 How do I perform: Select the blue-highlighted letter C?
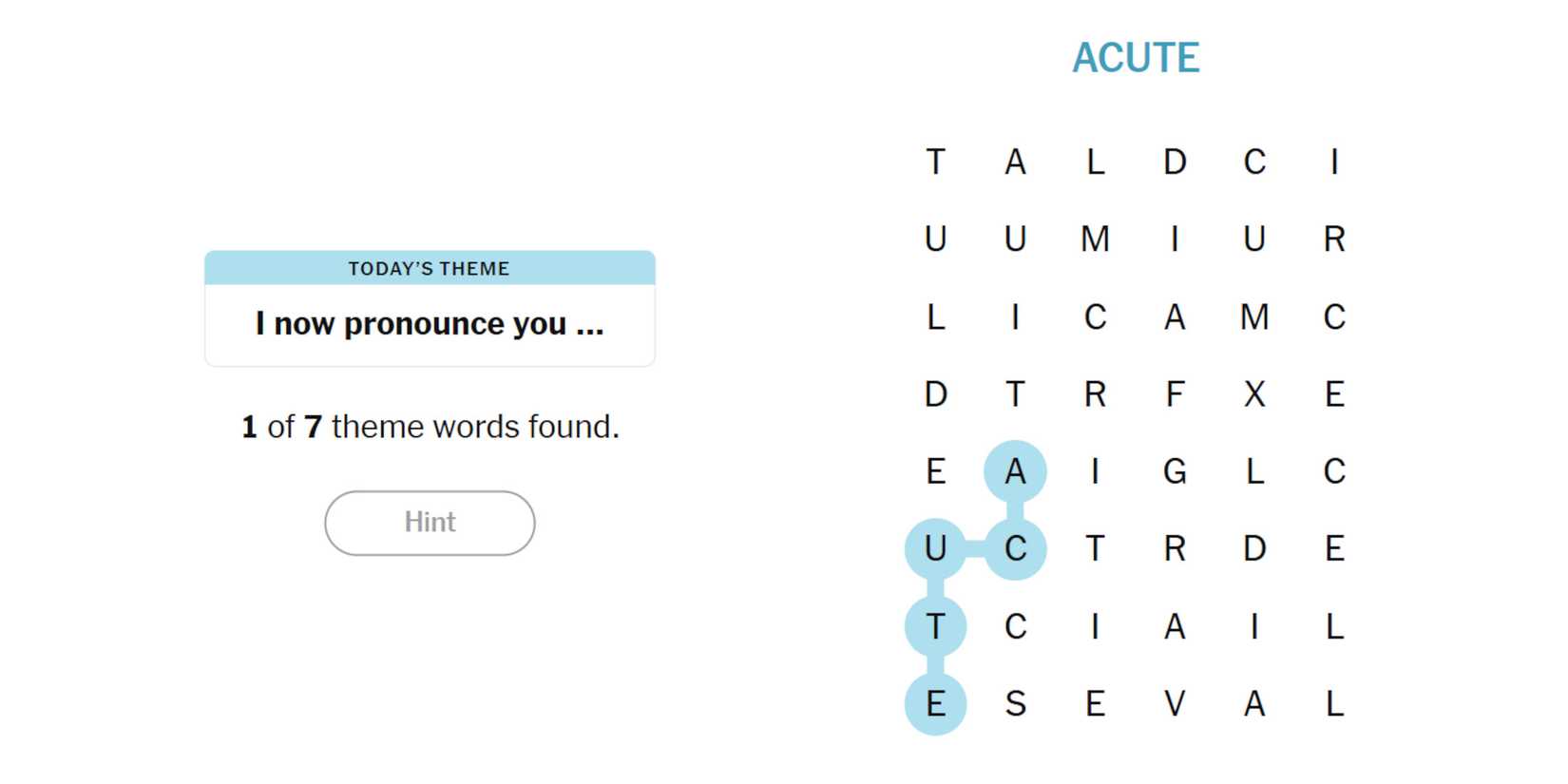pyautogui.click(x=1015, y=549)
